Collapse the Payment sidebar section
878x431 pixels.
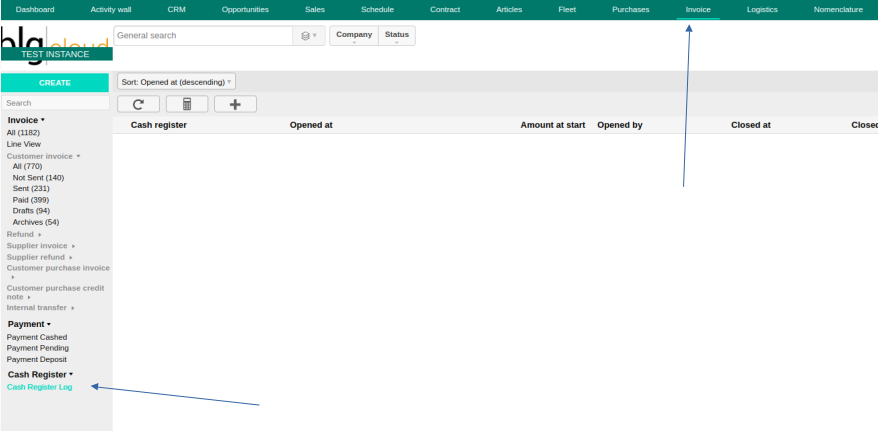[x=29, y=324]
